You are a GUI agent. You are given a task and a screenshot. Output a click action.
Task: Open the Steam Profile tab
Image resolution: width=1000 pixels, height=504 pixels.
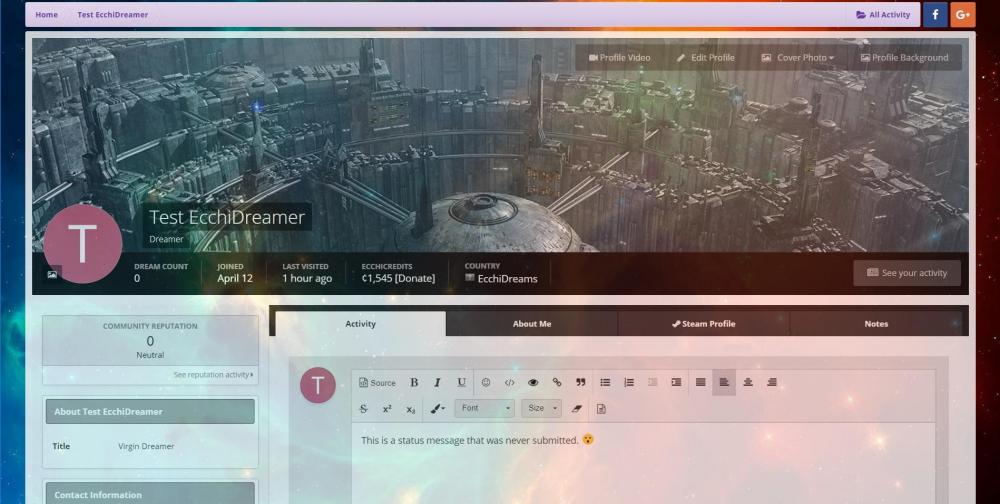tap(703, 323)
